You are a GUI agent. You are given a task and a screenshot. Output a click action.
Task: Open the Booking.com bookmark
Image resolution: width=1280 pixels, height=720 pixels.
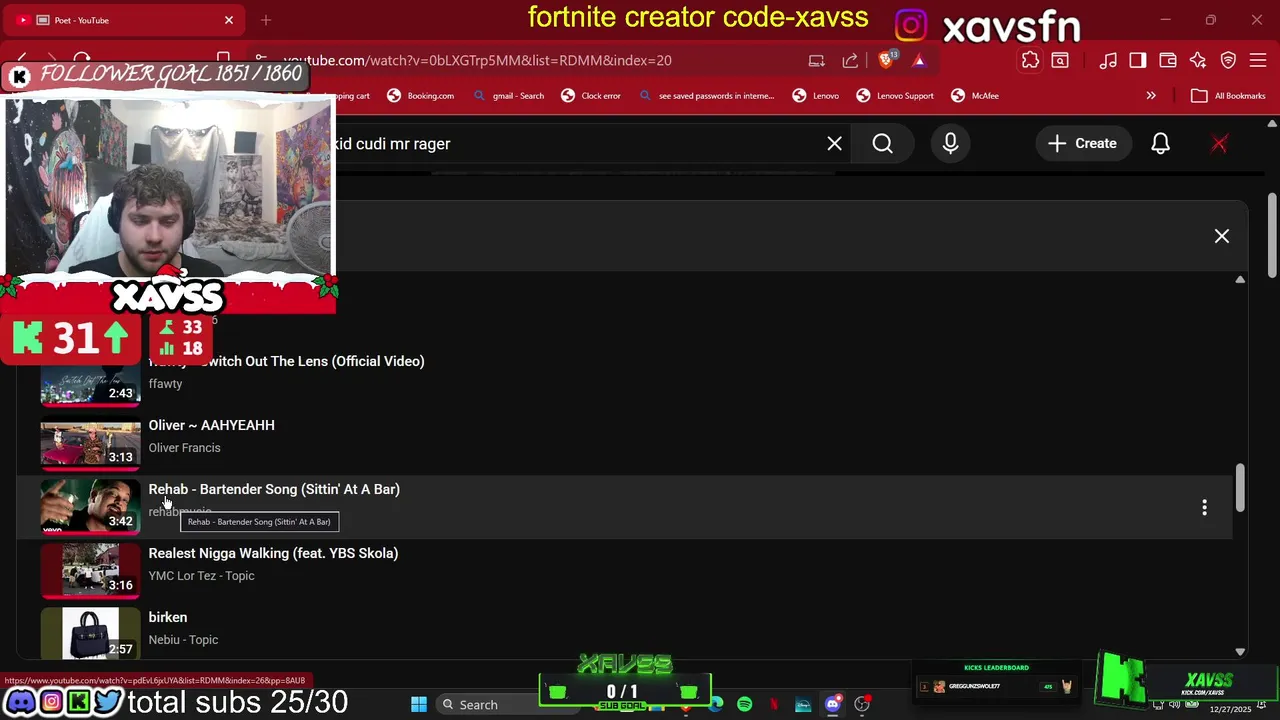pos(421,96)
